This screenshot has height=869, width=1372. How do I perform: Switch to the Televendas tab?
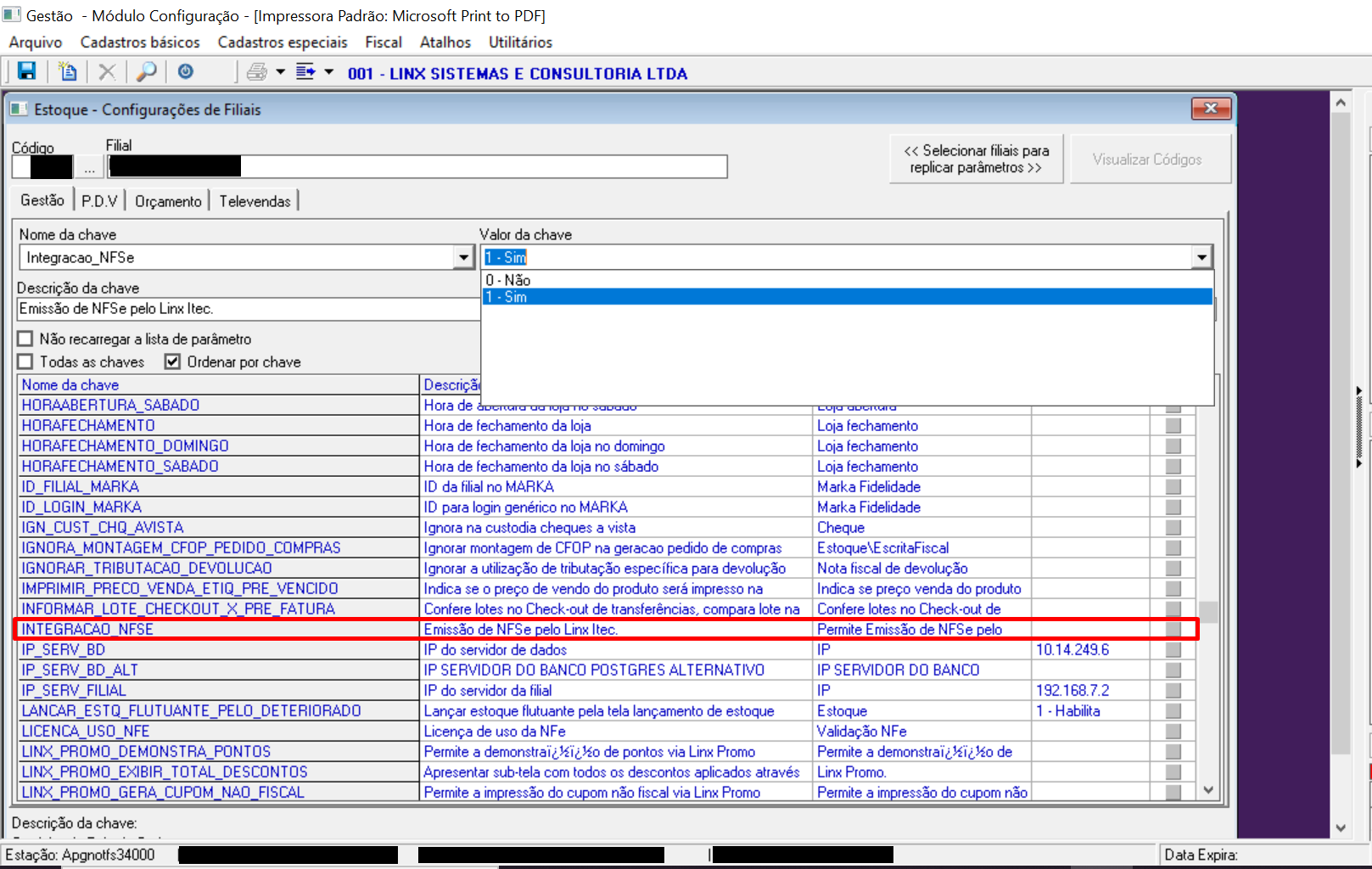click(x=255, y=201)
